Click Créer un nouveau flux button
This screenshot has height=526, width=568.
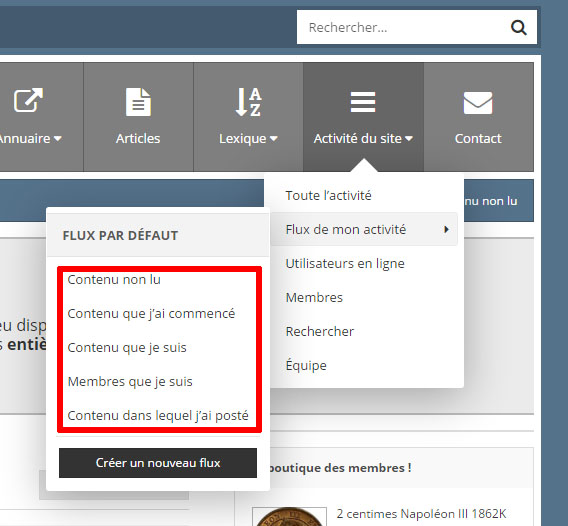(x=158, y=463)
